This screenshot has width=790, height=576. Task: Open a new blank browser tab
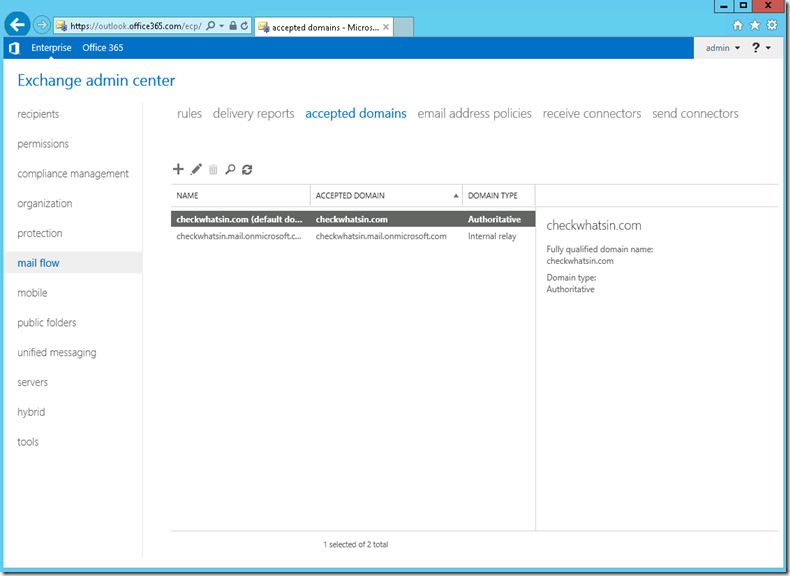point(404,27)
